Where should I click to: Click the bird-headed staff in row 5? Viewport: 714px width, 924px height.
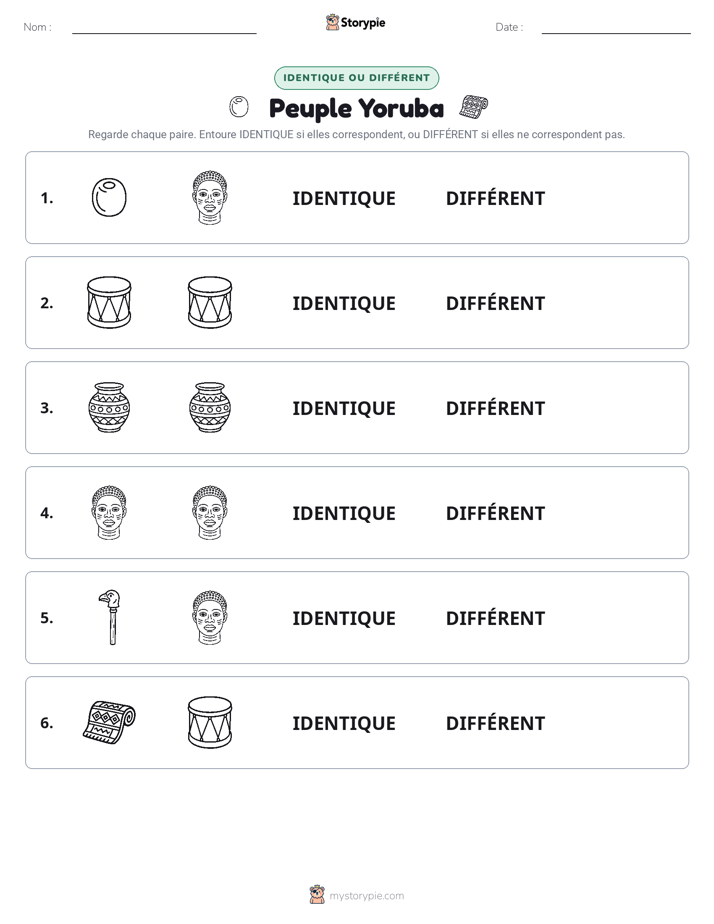pos(110,618)
